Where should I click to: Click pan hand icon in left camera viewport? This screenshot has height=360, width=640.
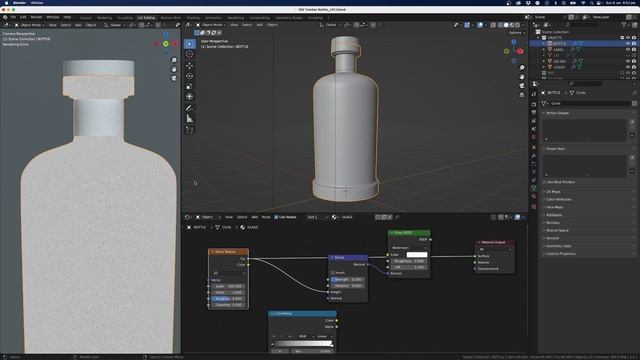174,69
